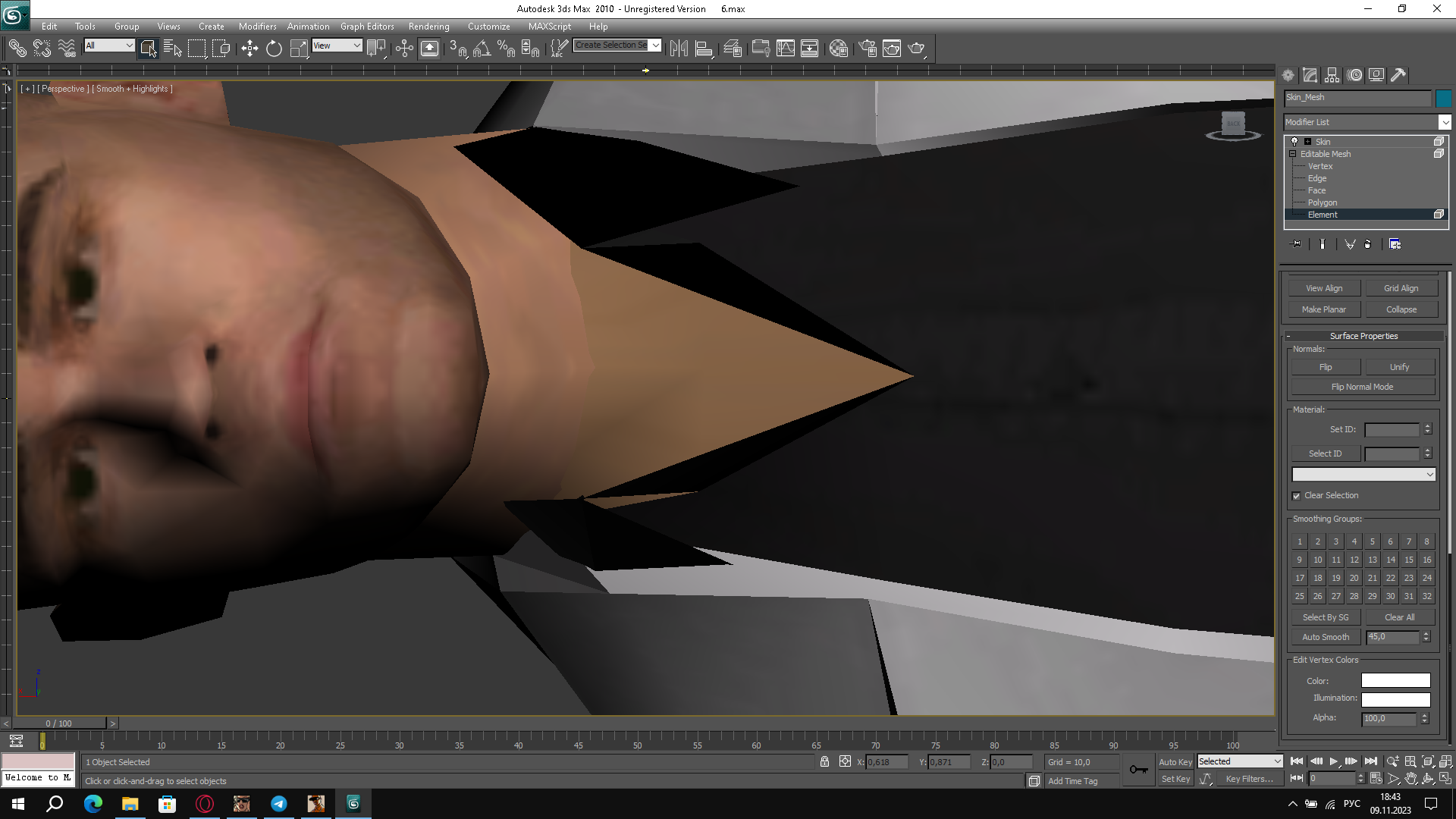Switch to the Hierarchy command panel tab
Viewport: 1456px width, 819px height.
pyautogui.click(x=1332, y=75)
